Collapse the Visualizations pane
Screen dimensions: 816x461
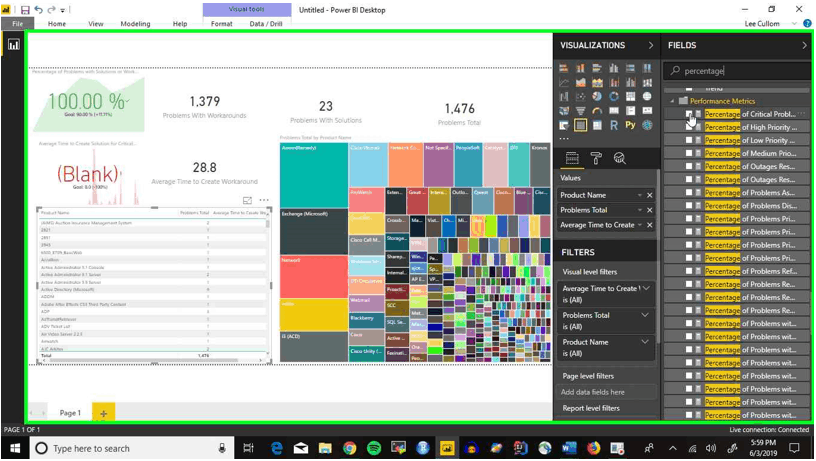[651, 45]
